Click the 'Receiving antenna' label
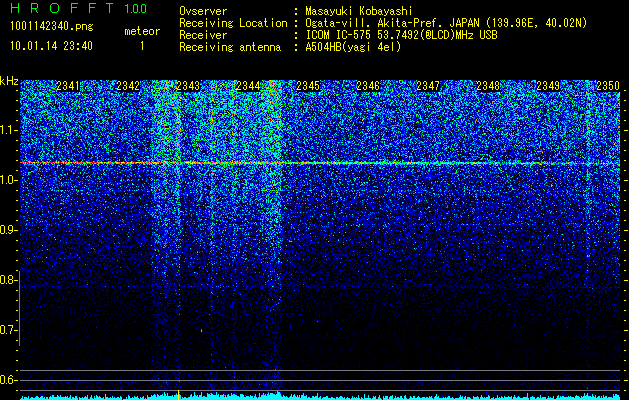The width and height of the screenshot is (629, 400). click(x=230, y=47)
